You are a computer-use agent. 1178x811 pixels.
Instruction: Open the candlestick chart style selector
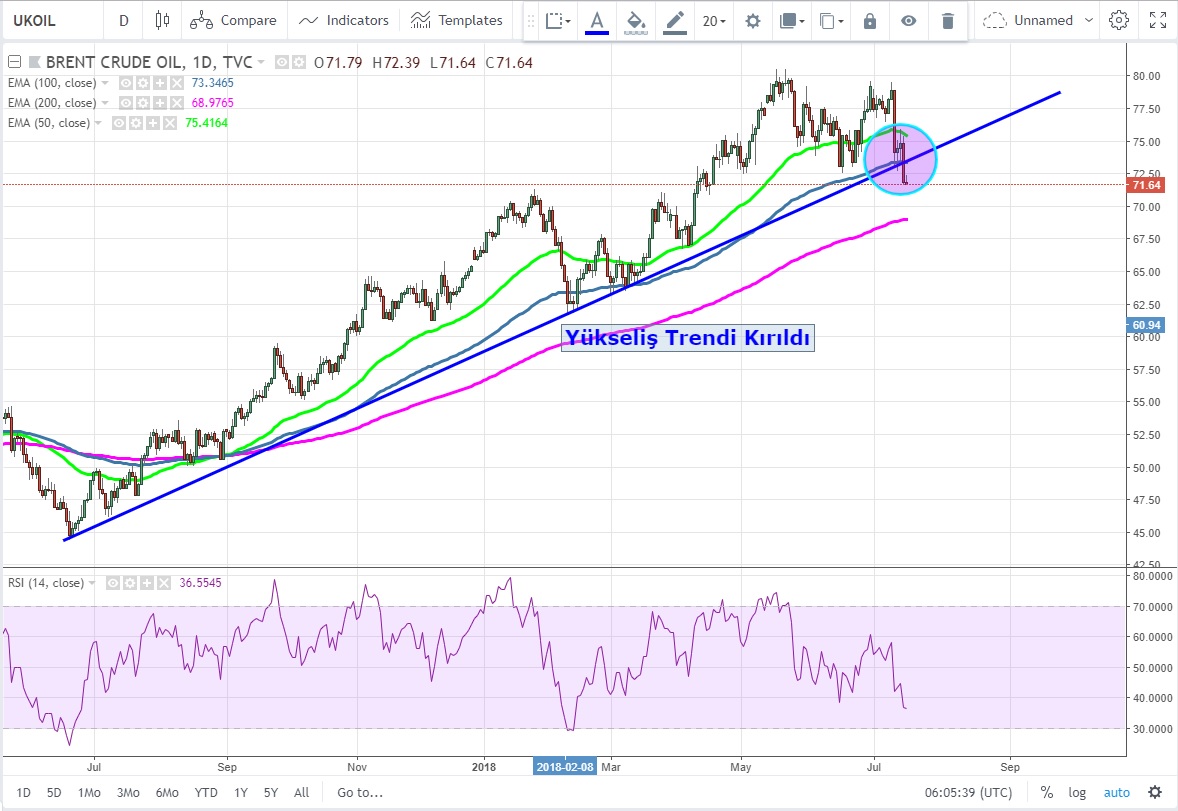point(163,20)
